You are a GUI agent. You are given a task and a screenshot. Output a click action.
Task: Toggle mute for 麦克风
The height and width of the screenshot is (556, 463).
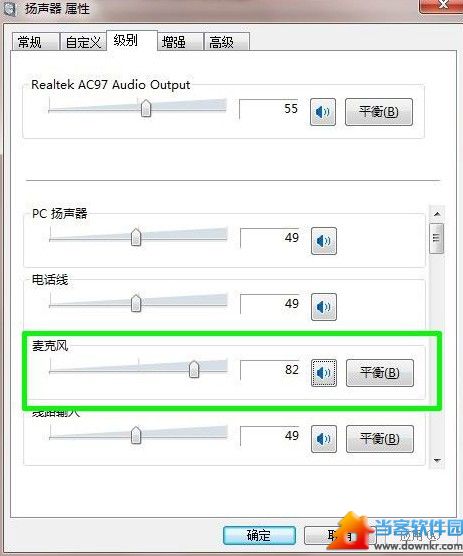click(x=324, y=373)
